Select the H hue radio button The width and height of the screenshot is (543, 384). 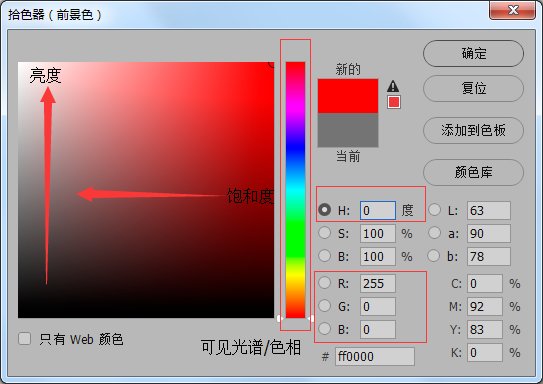(324, 209)
